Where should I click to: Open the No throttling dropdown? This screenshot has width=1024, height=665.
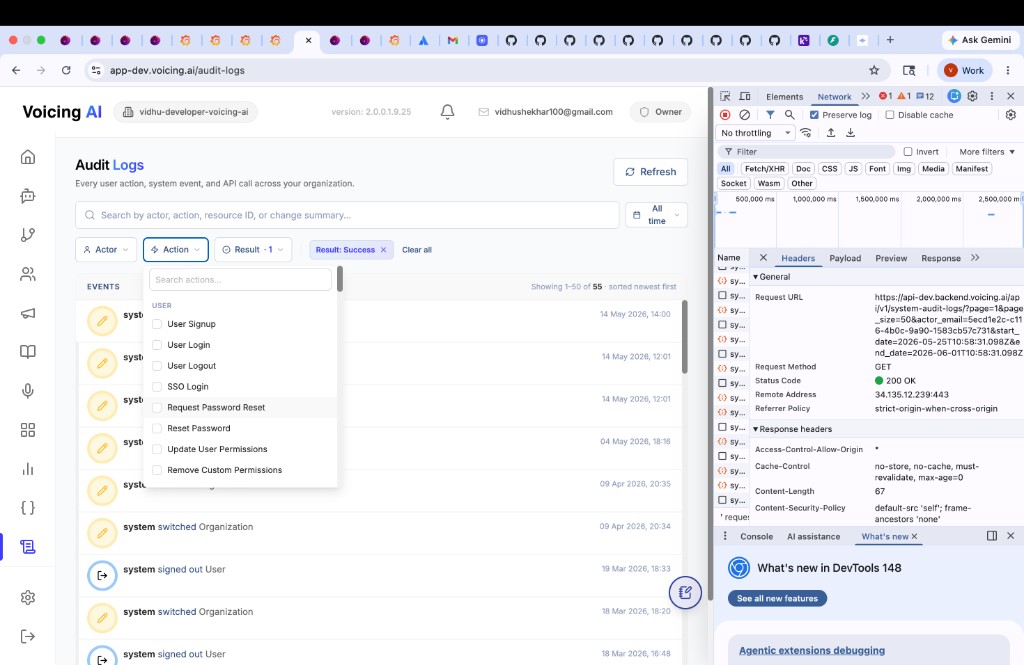coord(756,133)
